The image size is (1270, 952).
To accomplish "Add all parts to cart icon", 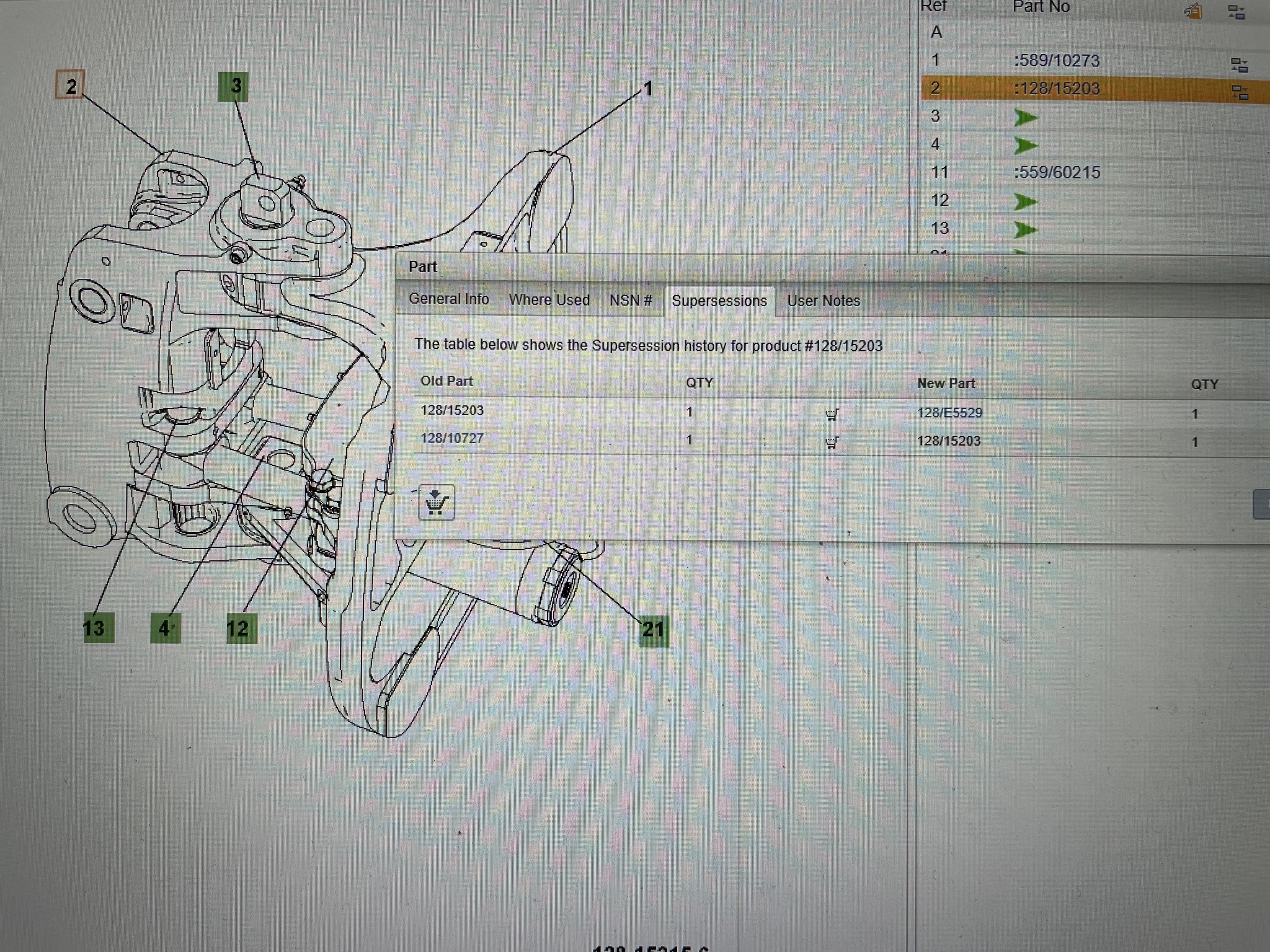I will point(437,502).
